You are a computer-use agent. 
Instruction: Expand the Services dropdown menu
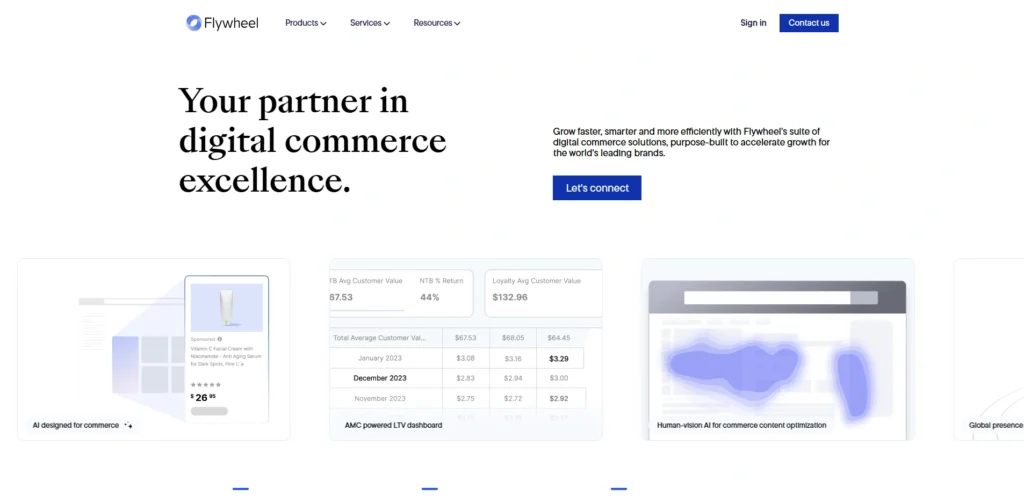click(x=370, y=23)
